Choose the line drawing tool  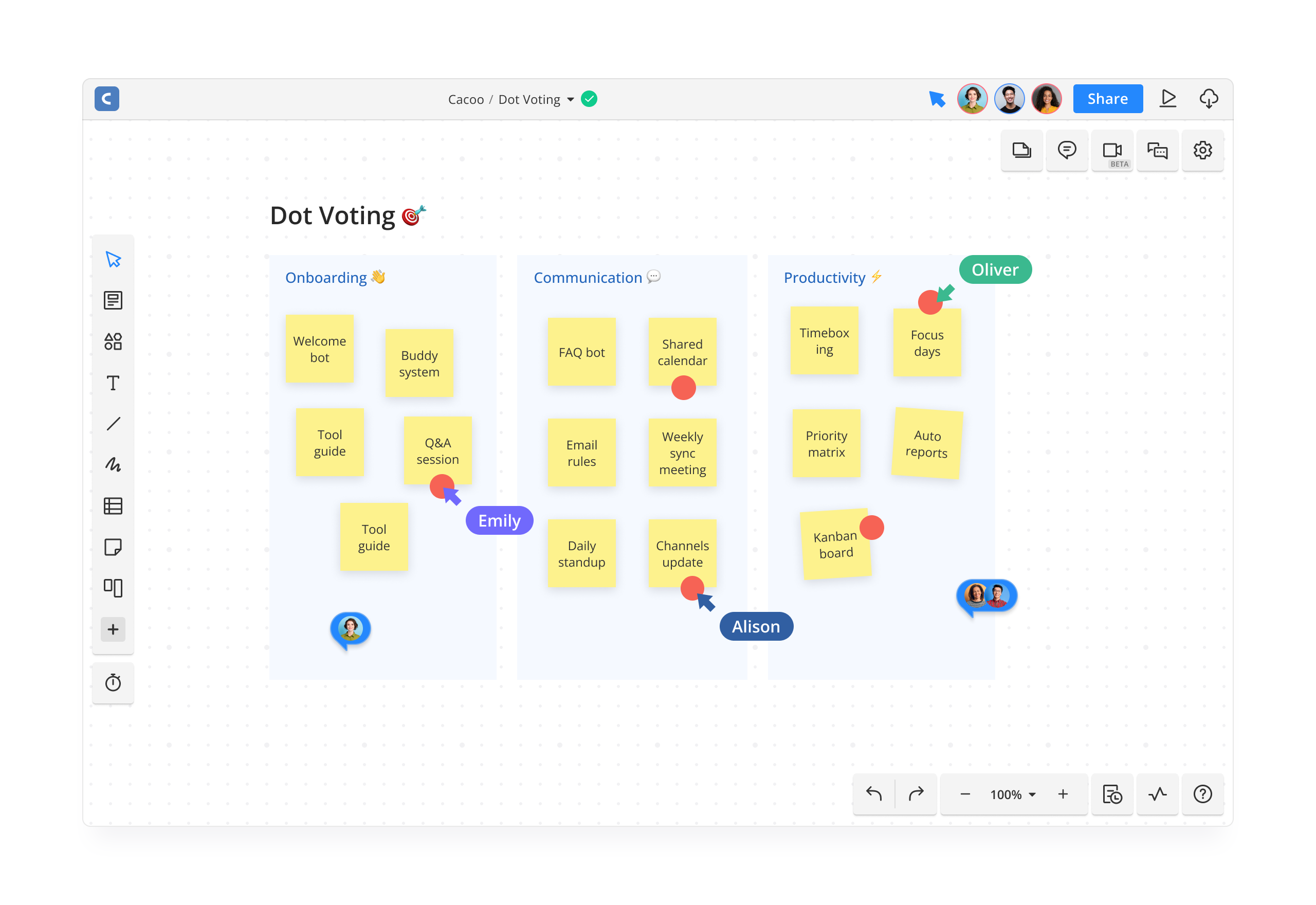(x=113, y=424)
